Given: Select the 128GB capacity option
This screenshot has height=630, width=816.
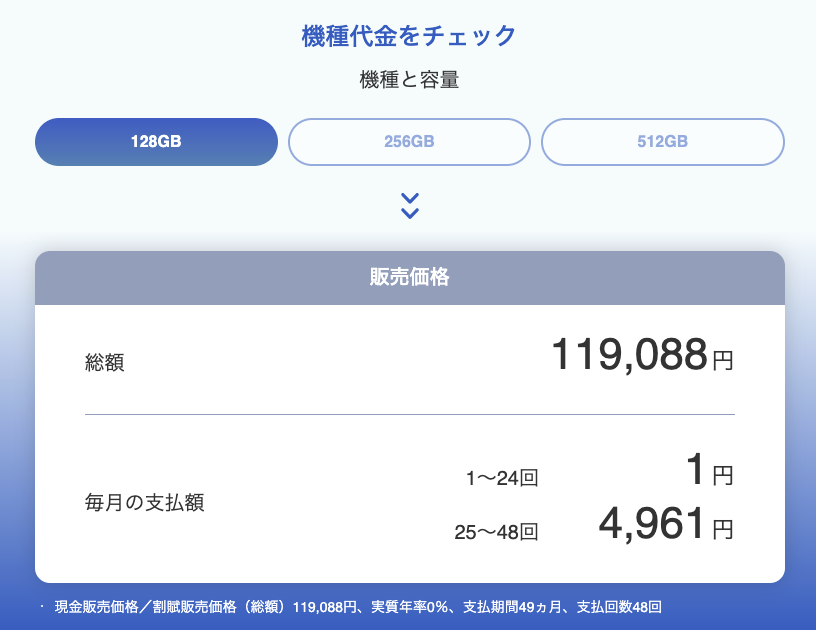Looking at the screenshot, I should [156, 142].
